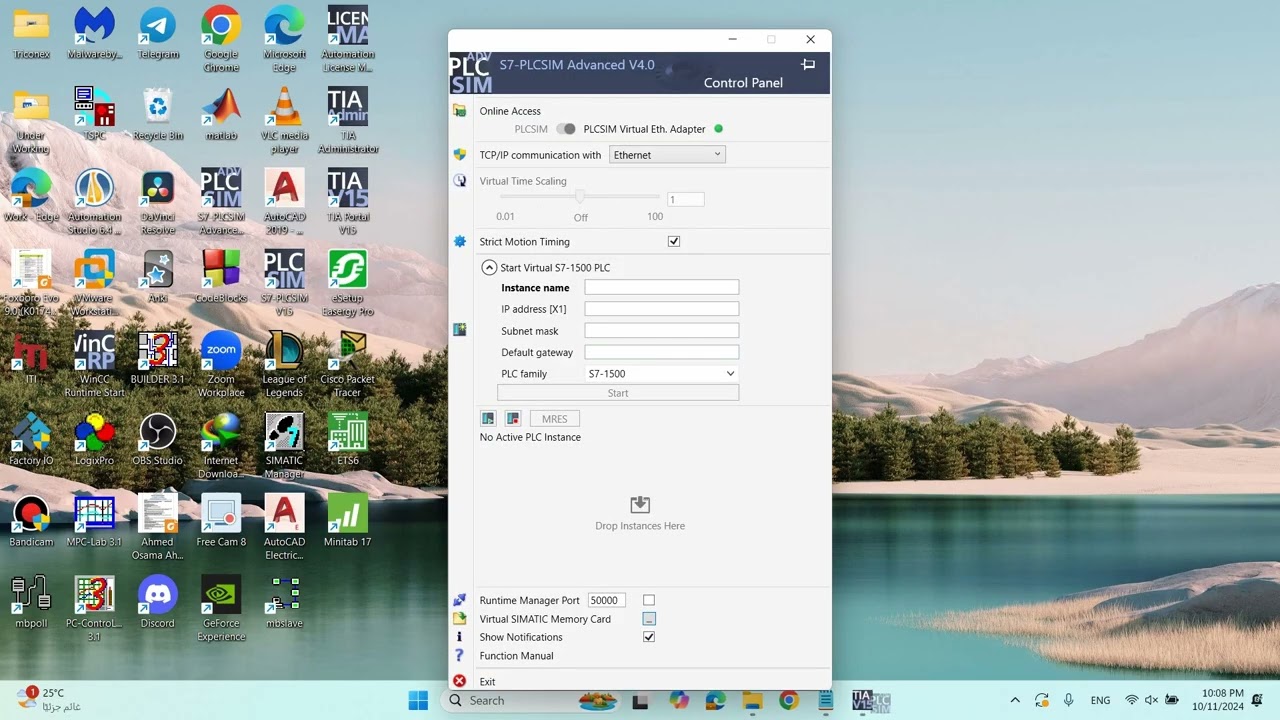
Task: Click the taskbar Search box
Action: (531, 700)
